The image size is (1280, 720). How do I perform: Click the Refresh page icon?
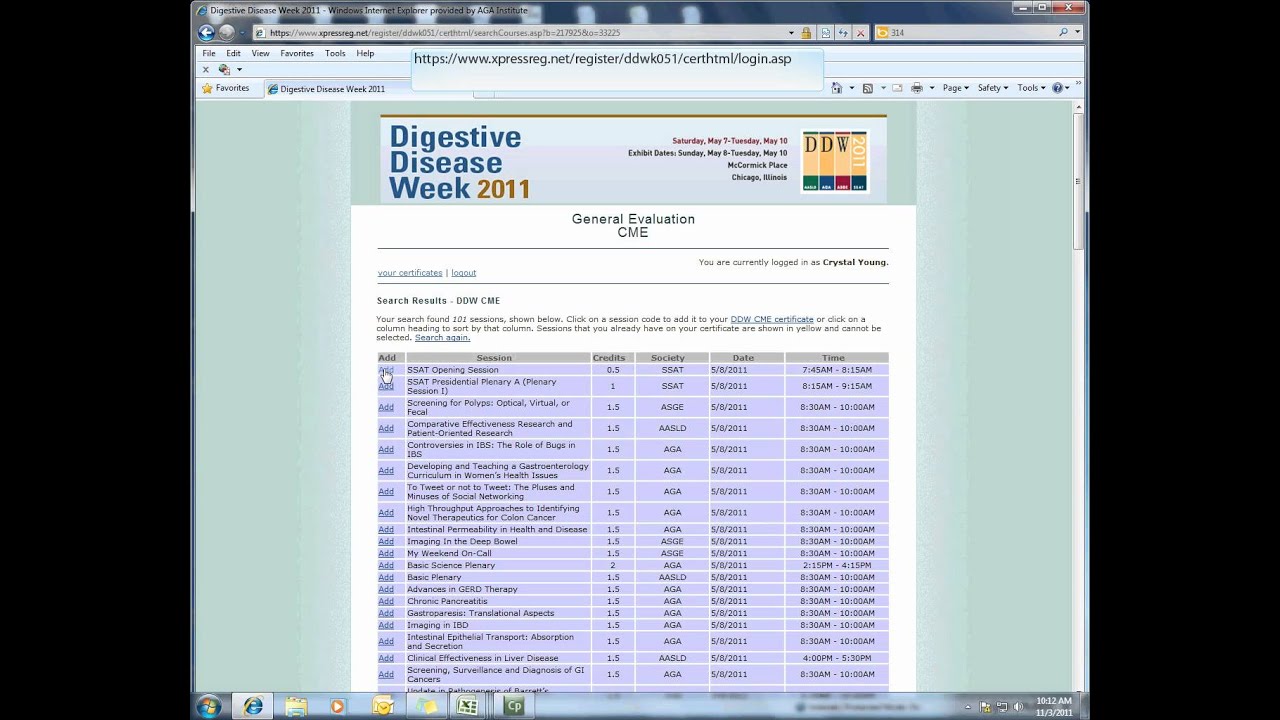[843, 33]
